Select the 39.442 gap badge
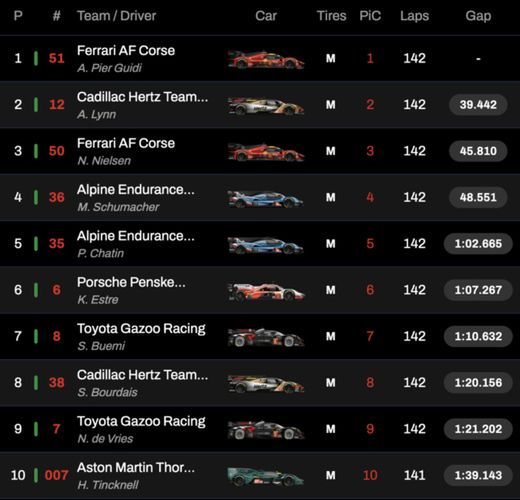The width and height of the screenshot is (520, 500). coord(478,105)
